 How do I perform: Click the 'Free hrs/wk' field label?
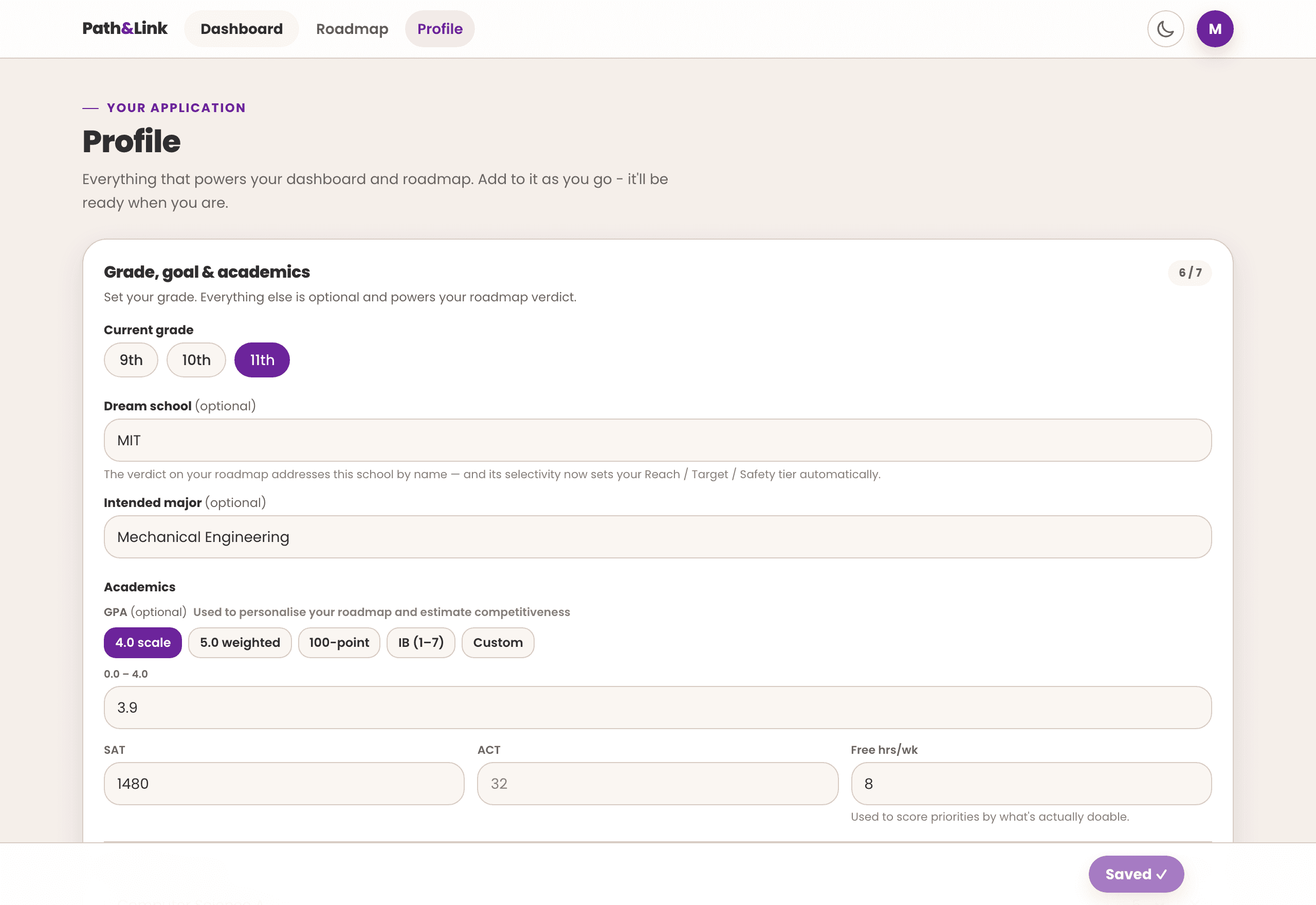(884, 750)
